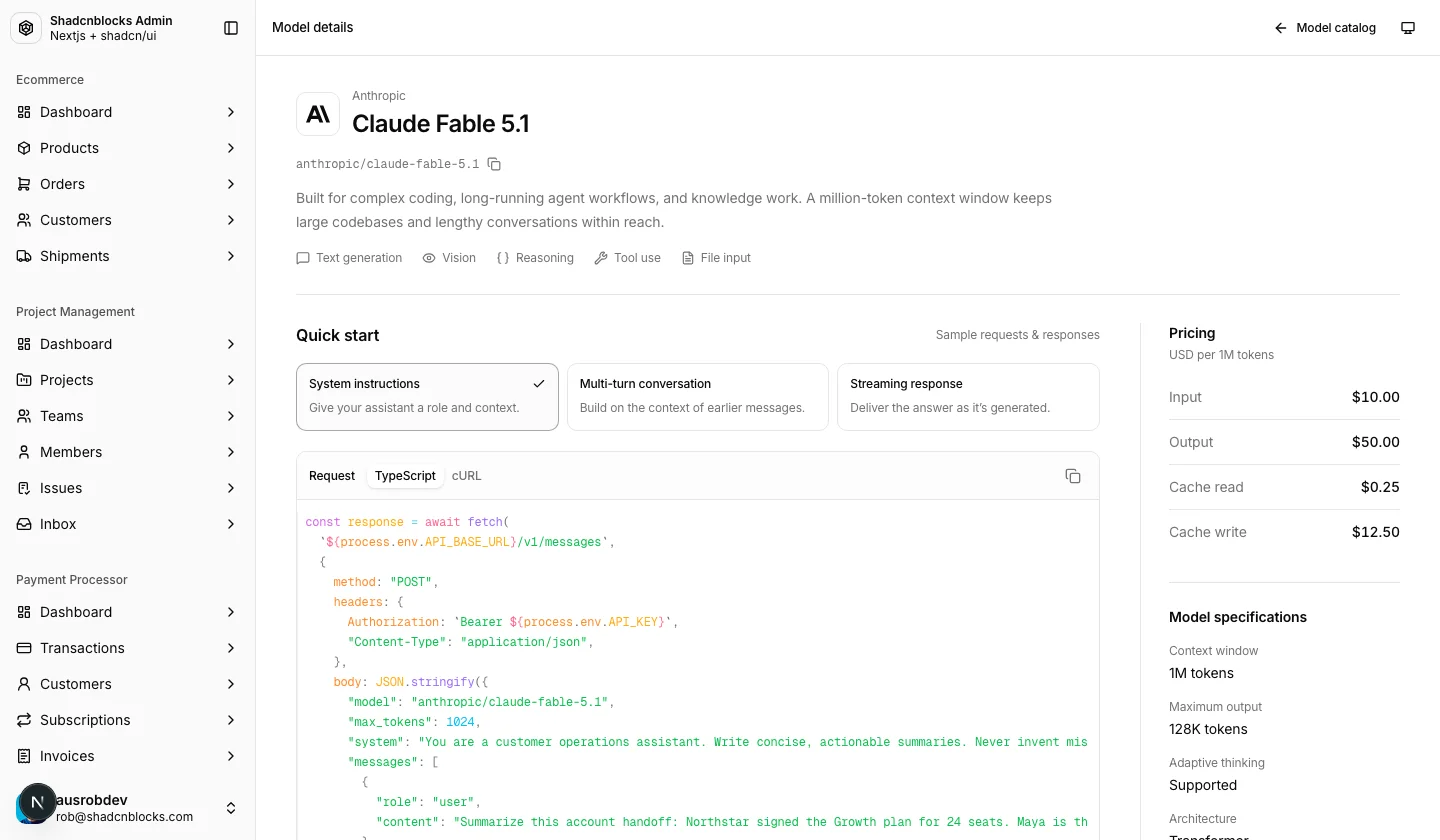Click the Shipments truck icon
The image size is (1440, 840).
pos(24,256)
